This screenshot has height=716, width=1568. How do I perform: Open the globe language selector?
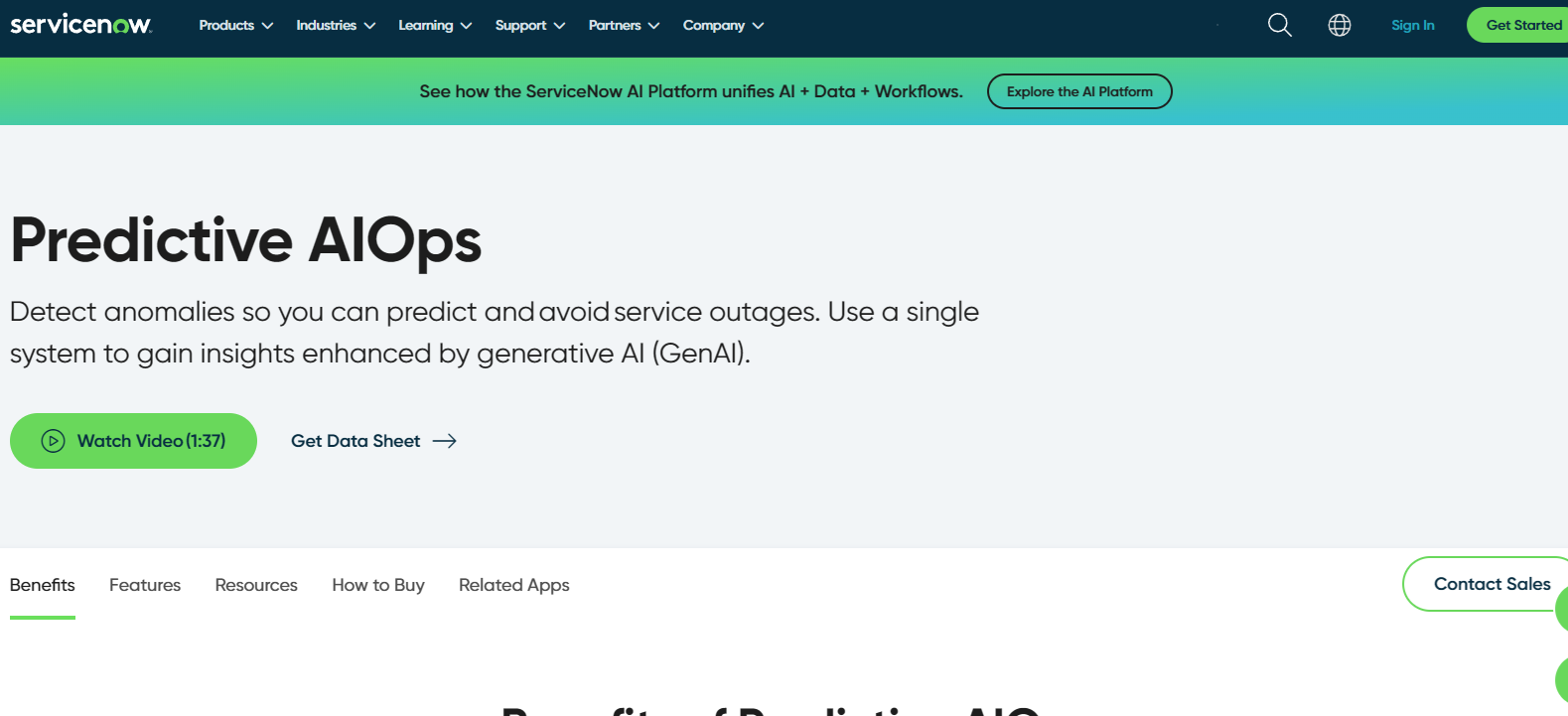point(1340,25)
